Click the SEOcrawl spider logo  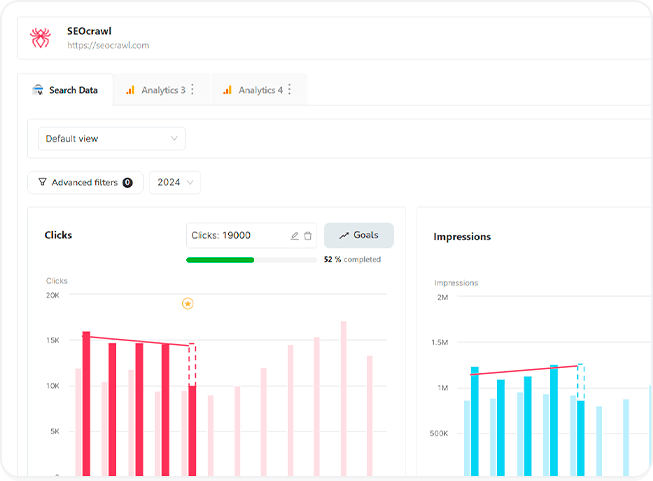pyautogui.click(x=41, y=38)
